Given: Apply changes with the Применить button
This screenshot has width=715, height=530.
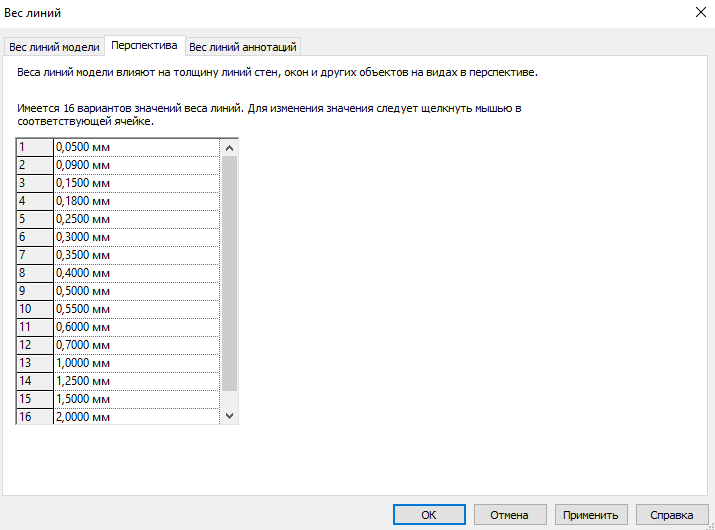Looking at the screenshot, I should (x=591, y=515).
